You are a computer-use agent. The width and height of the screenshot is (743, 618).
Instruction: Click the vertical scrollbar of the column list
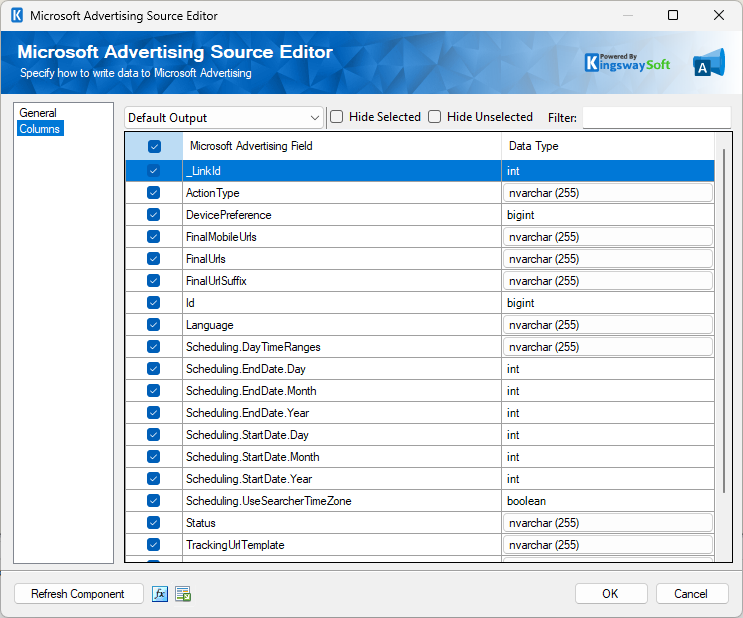tap(723, 320)
